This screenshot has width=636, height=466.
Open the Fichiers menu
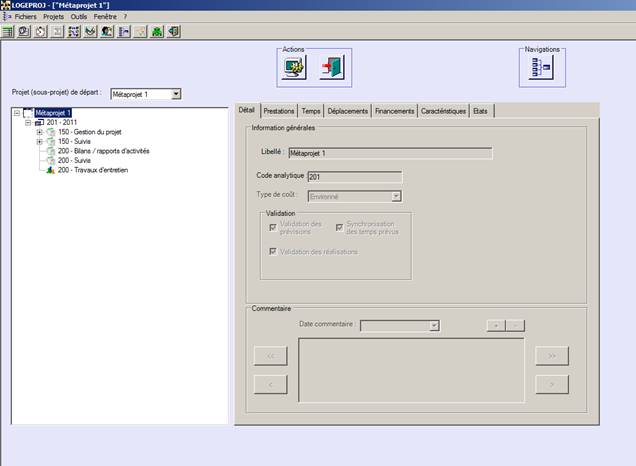pos(26,17)
